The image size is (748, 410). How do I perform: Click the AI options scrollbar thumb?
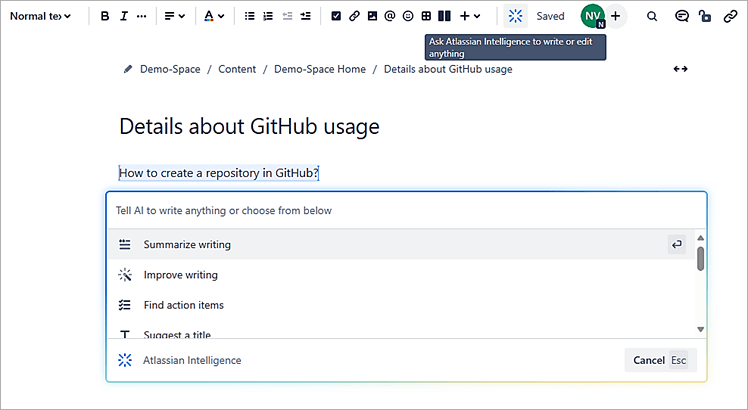click(700, 259)
